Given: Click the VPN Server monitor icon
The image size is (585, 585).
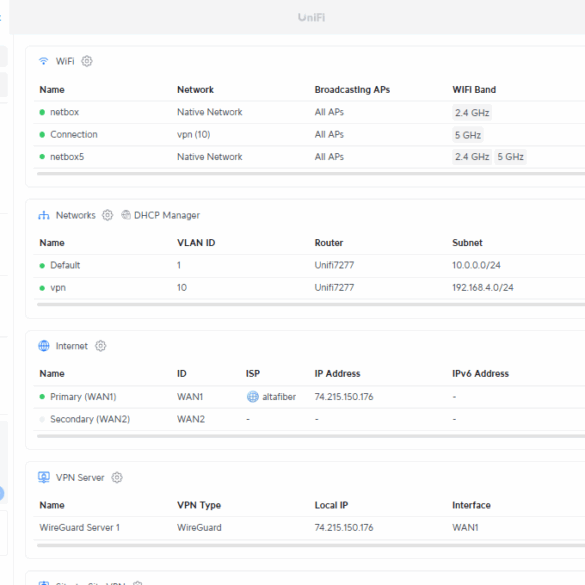Looking at the screenshot, I should coord(44,477).
